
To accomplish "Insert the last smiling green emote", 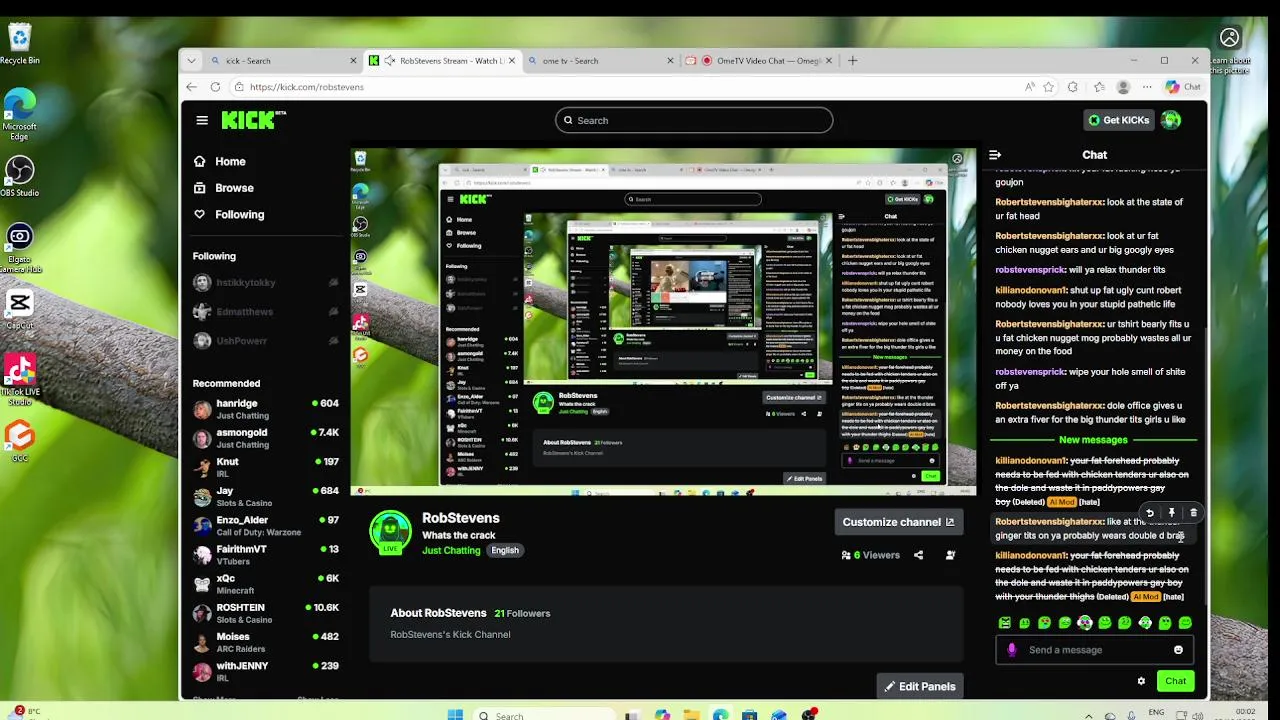I will click(x=1185, y=623).
